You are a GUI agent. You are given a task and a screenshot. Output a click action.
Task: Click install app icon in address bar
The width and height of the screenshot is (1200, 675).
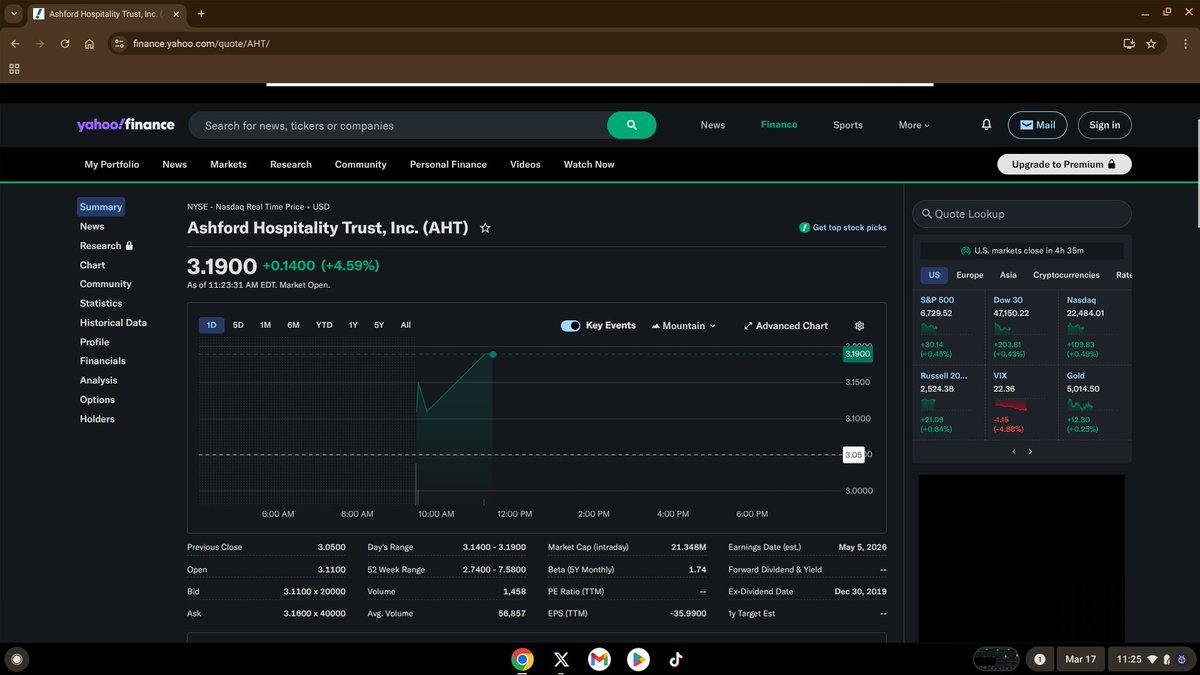click(x=1128, y=44)
